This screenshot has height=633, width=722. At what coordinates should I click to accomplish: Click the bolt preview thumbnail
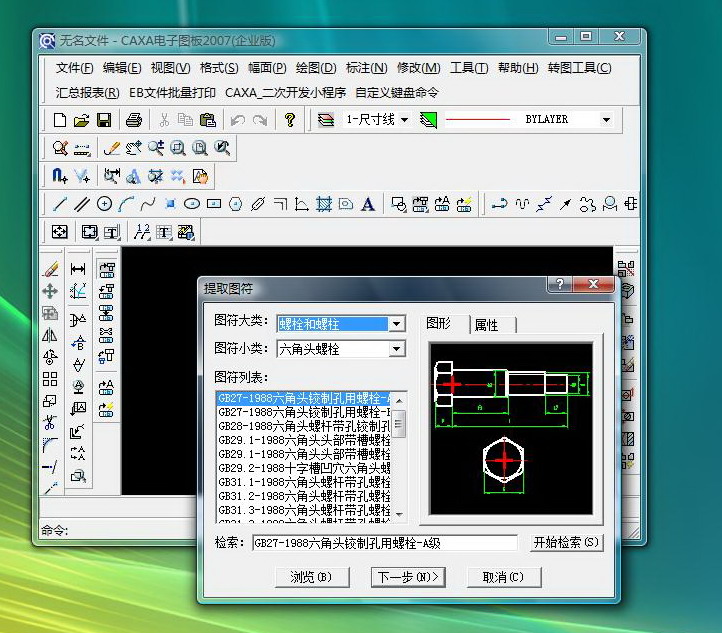point(511,429)
